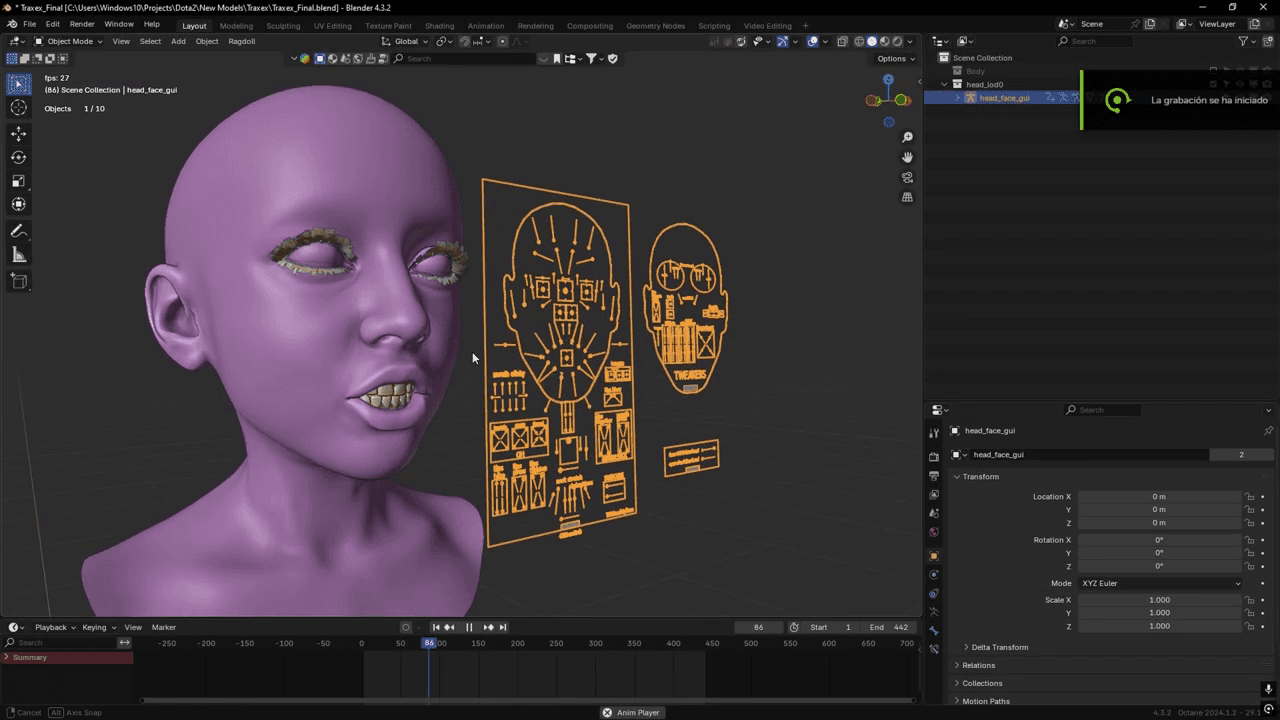Click the current frame field showing 86
This screenshot has height=720, width=1280.
click(x=758, y=627)
